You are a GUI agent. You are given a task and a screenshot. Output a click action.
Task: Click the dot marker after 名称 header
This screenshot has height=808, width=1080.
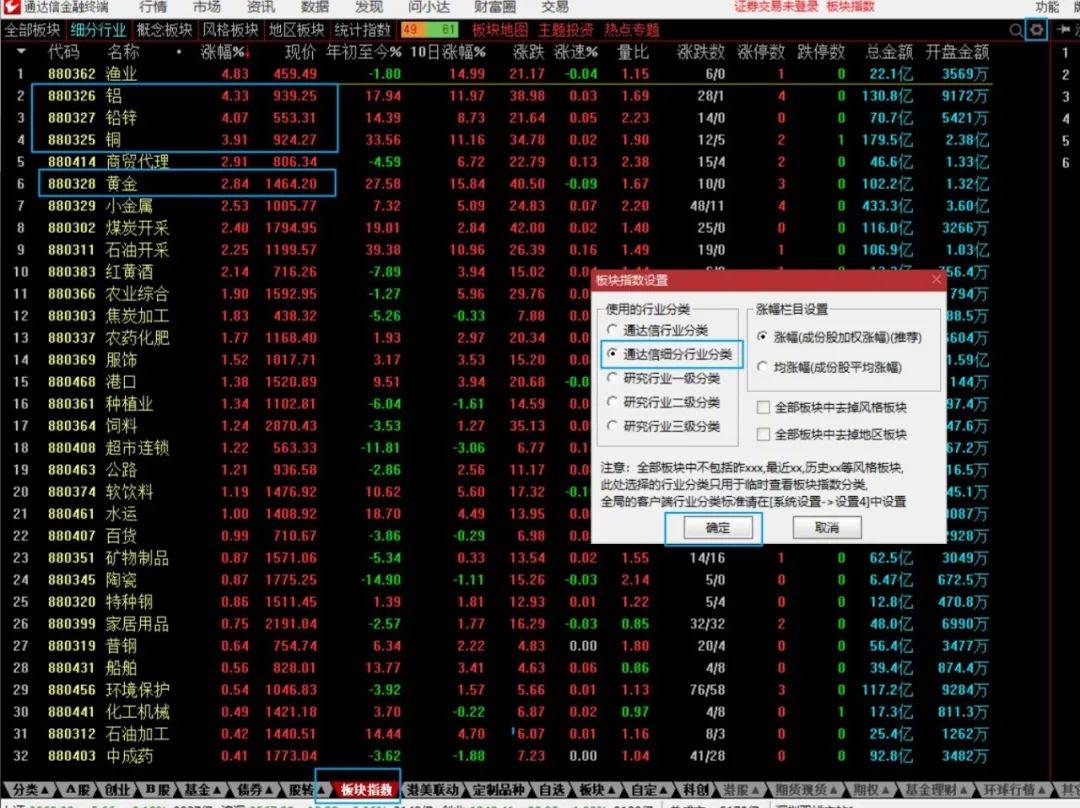click(179, 52)
